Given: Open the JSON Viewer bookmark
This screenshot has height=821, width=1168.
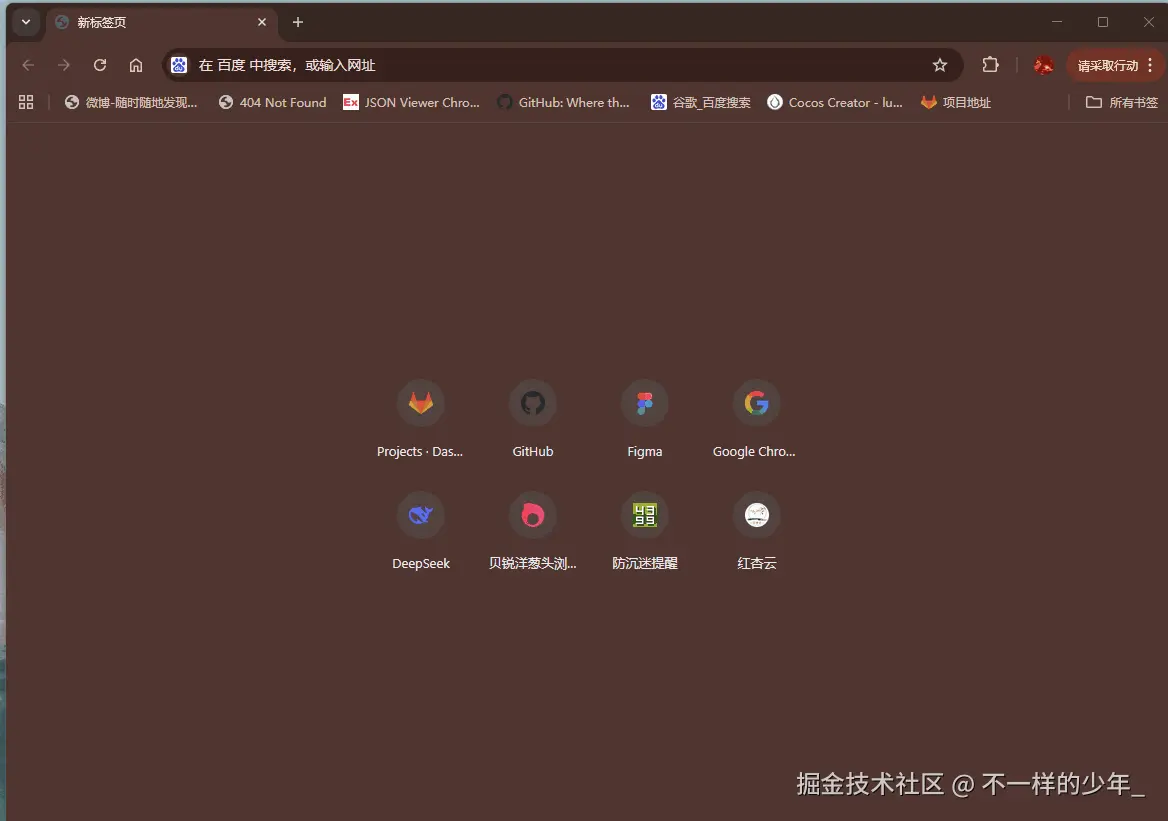Looking at the screenshot, I should 410,102.
